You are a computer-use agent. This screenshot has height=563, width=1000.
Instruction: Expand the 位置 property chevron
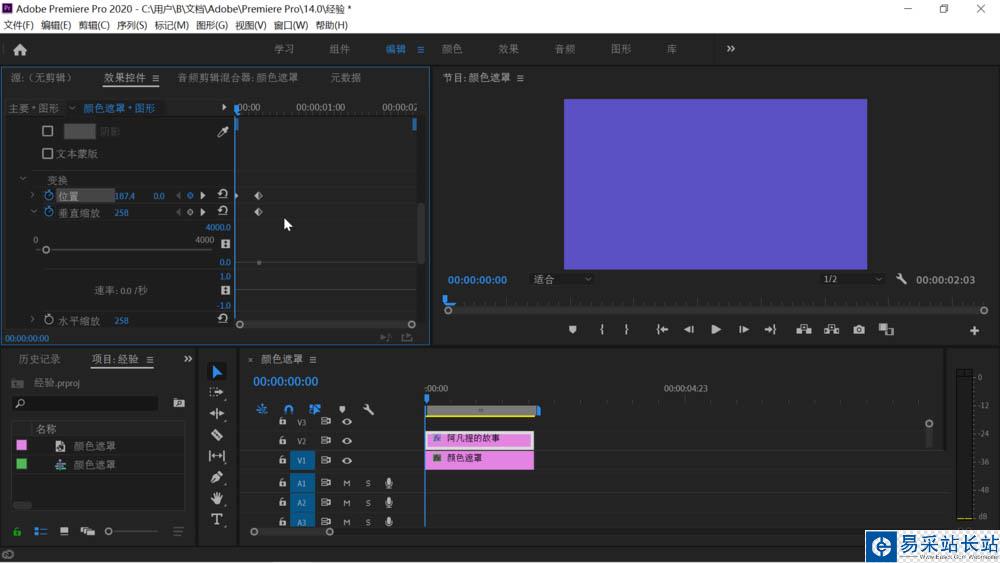click(32, 194)
